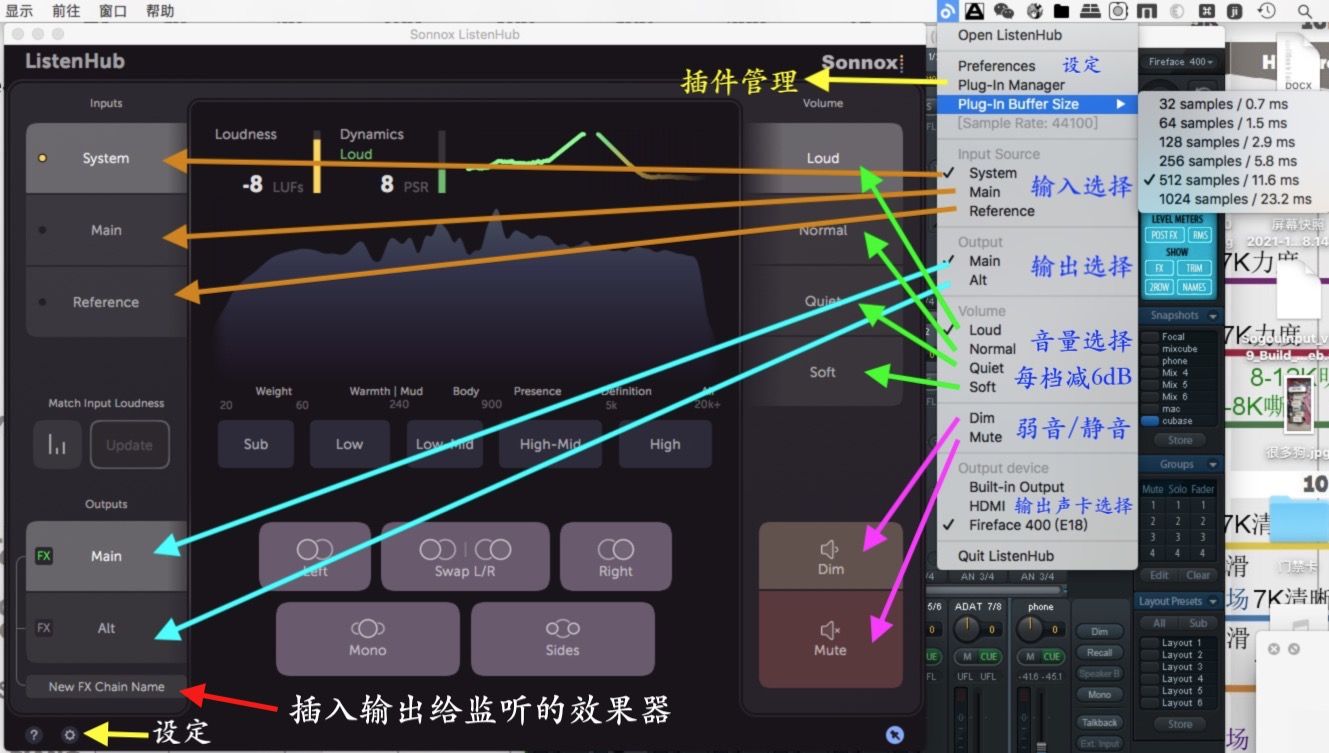Listen to Sides only in ListenHub
The height and width of the screenshot is (753, 1329).
coord(562,638)
